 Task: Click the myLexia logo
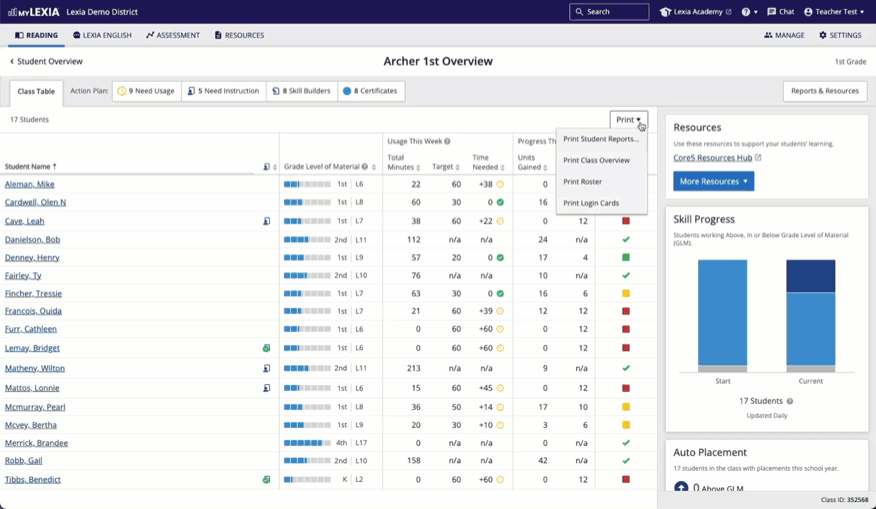tap(33, 12)
